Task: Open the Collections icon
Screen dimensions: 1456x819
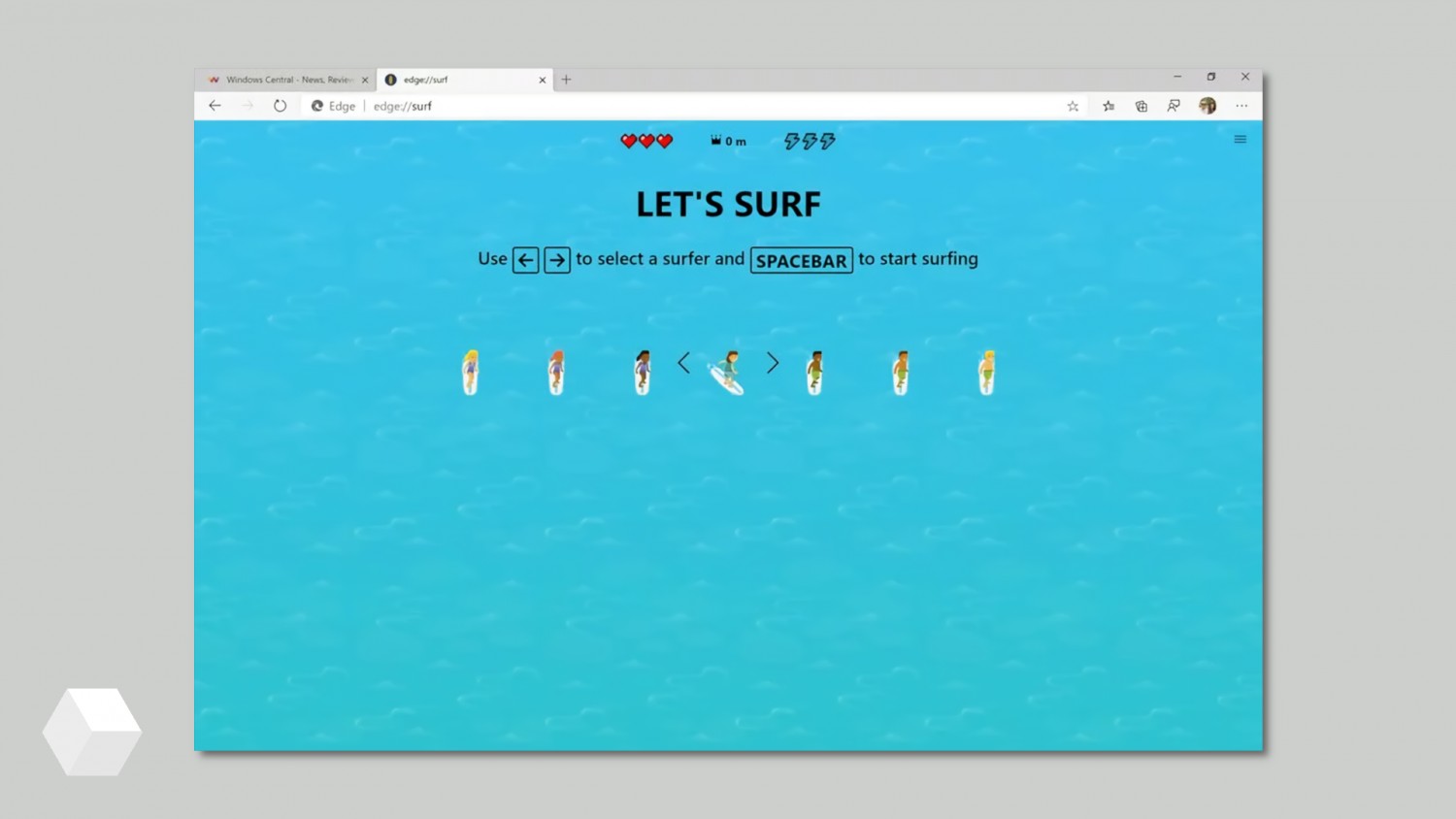Action: (1142, 106)
